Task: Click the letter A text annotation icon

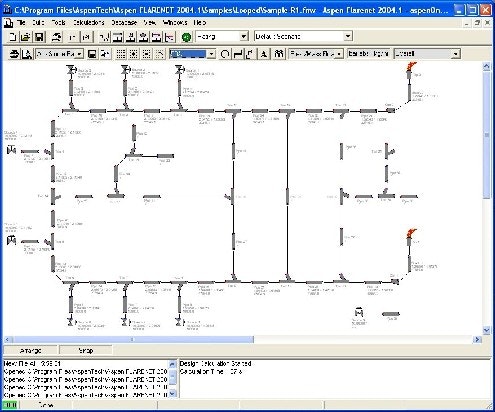Action: coord(264,54)
